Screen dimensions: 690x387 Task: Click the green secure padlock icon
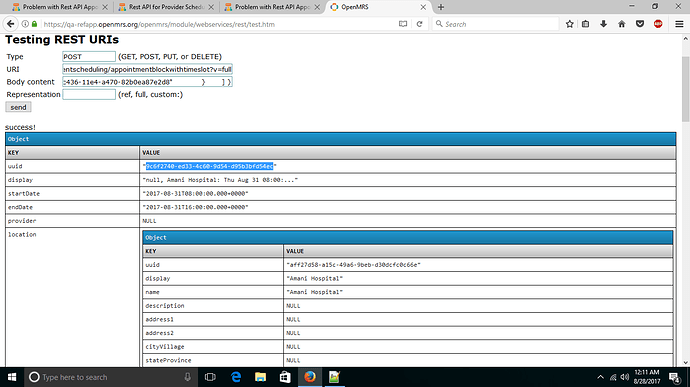click(34, 24)
